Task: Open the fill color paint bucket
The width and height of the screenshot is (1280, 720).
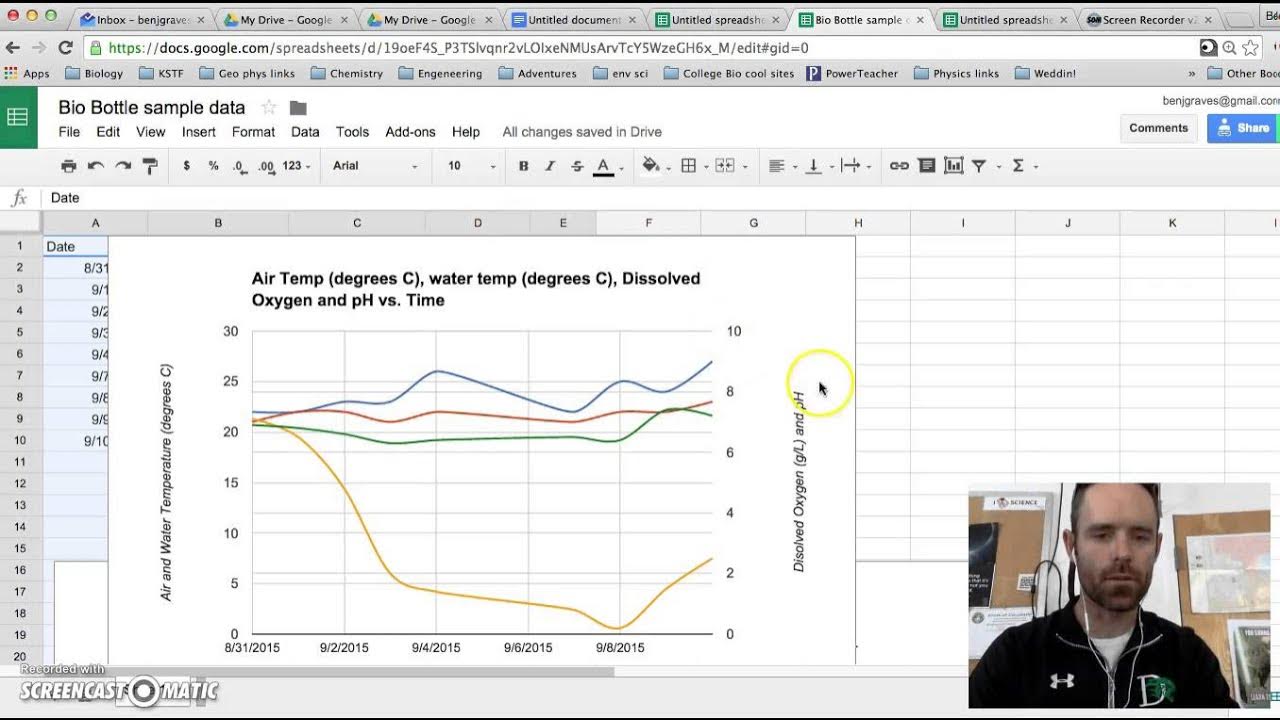Action: (651, 166)
